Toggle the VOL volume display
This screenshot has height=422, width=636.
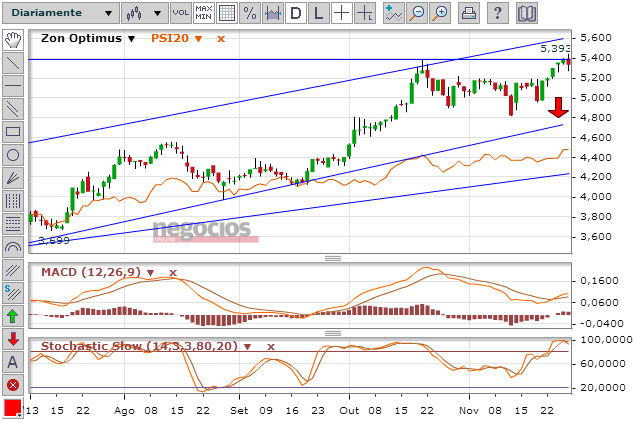pyautogui.click(x=180, y=13)
